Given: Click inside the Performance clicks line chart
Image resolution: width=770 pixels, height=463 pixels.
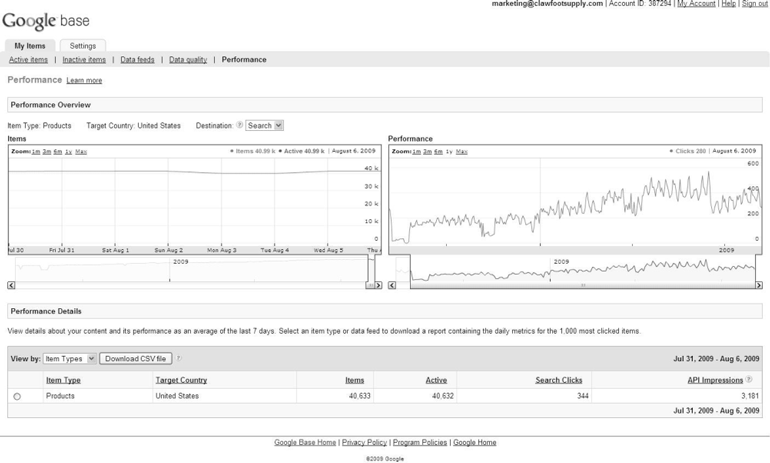Looking at the screenshot, I should pyautogui.click(x=575, y=201).
